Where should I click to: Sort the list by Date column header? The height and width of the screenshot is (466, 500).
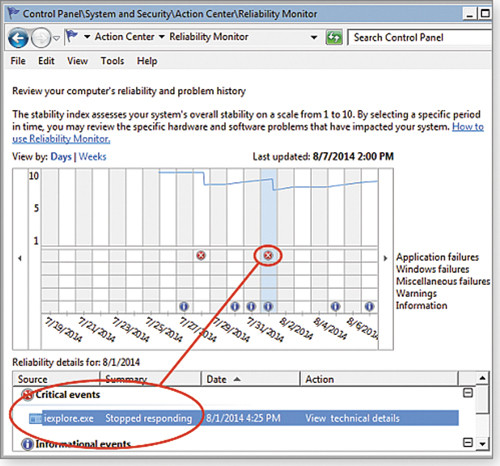click(x=251, y=379)
